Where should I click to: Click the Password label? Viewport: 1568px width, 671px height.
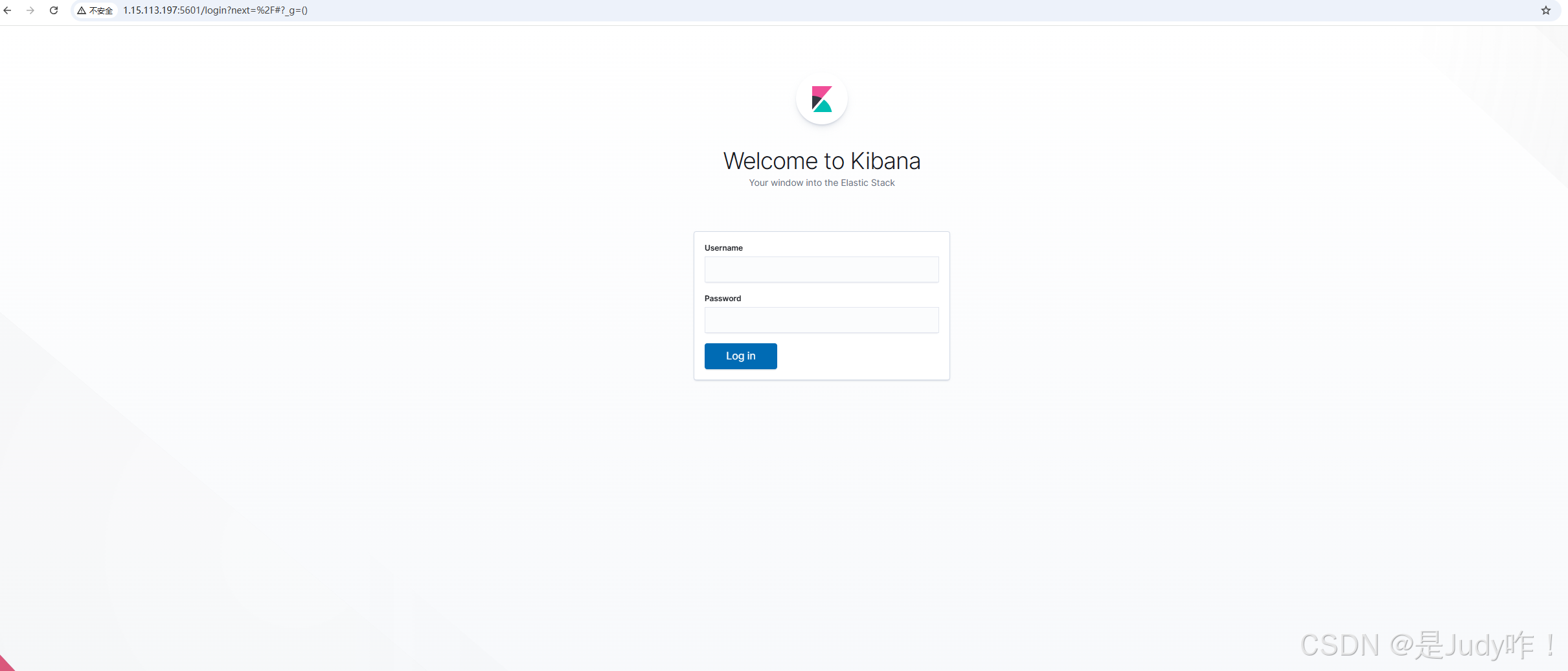click(723, 299)
